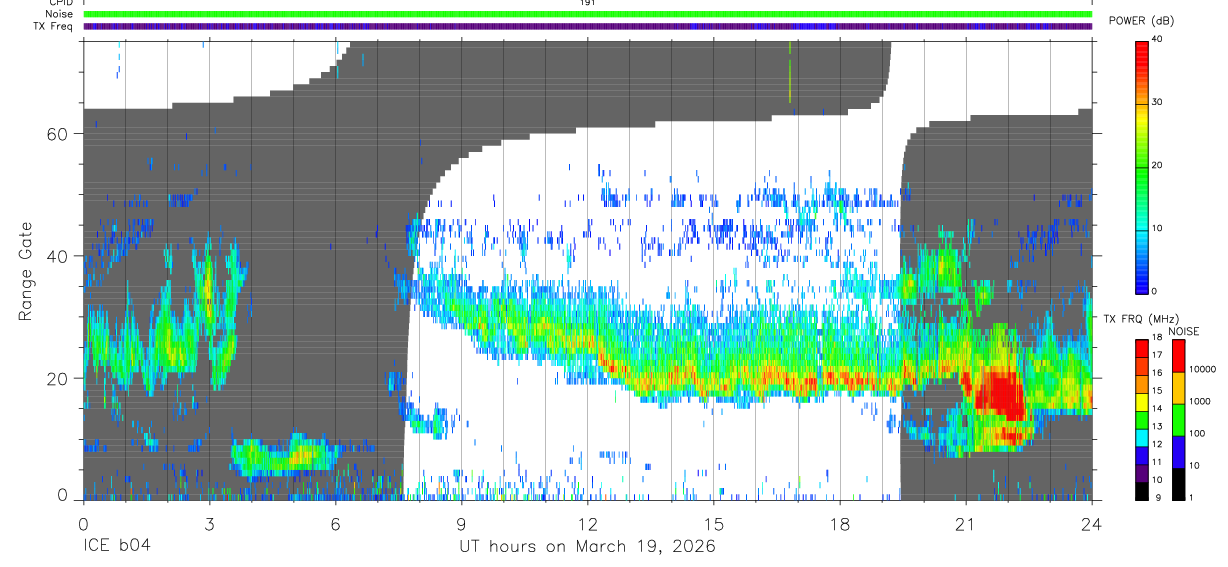
Task: Click the x-axis tick label '3'
Action: 209,523
